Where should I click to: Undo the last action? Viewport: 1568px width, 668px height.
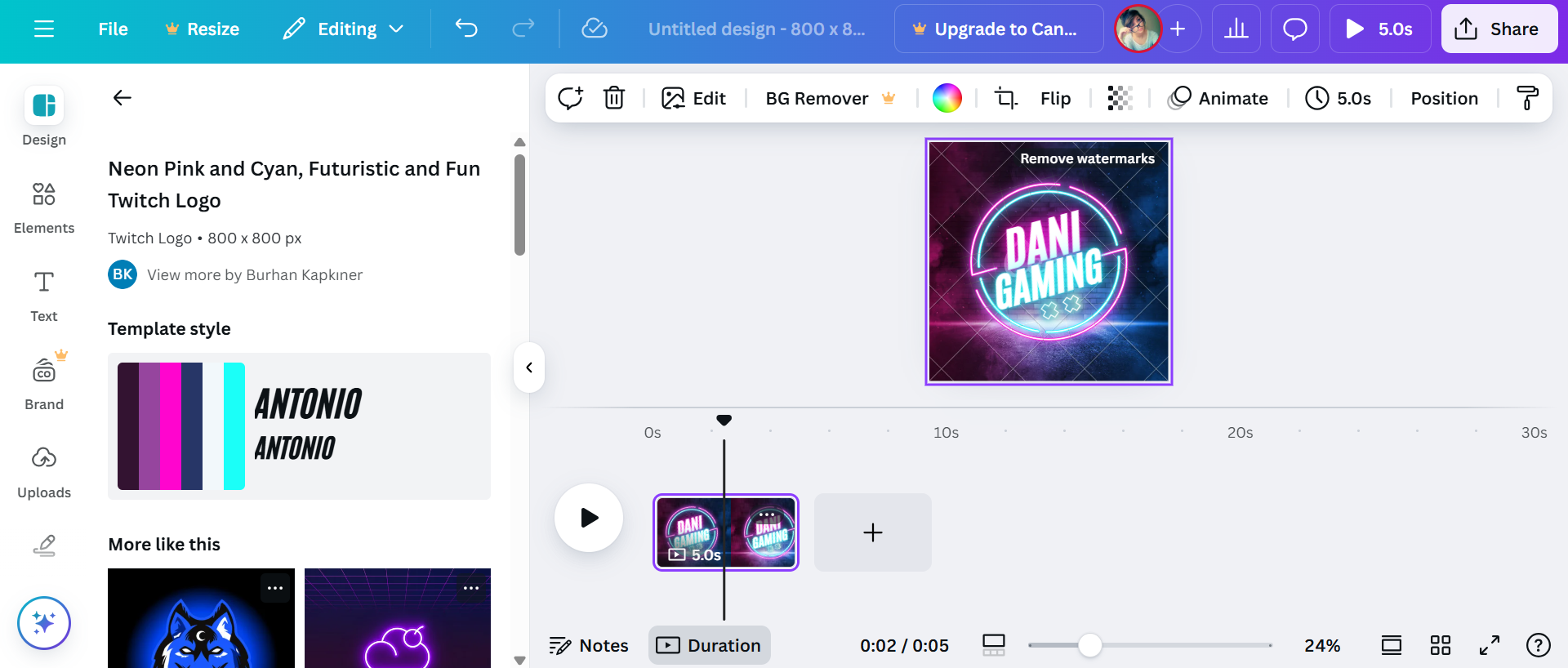[x=466, y=29]
